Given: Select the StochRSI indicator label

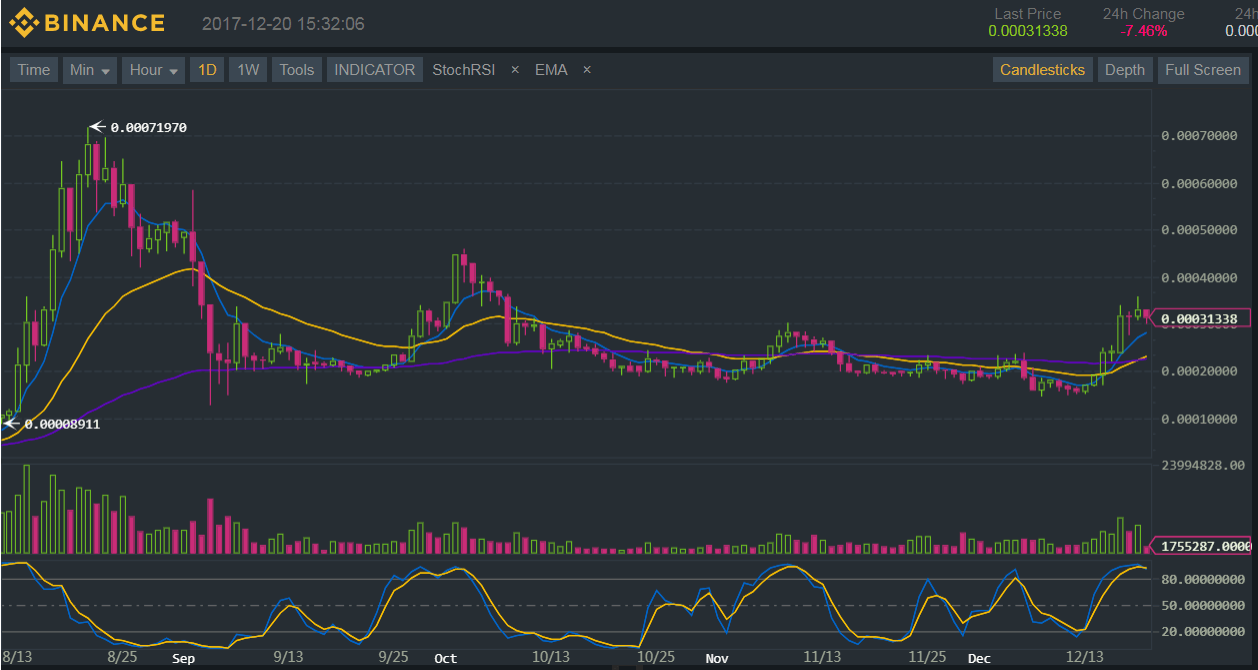Looking at the screenshot, I should point(464,70).
